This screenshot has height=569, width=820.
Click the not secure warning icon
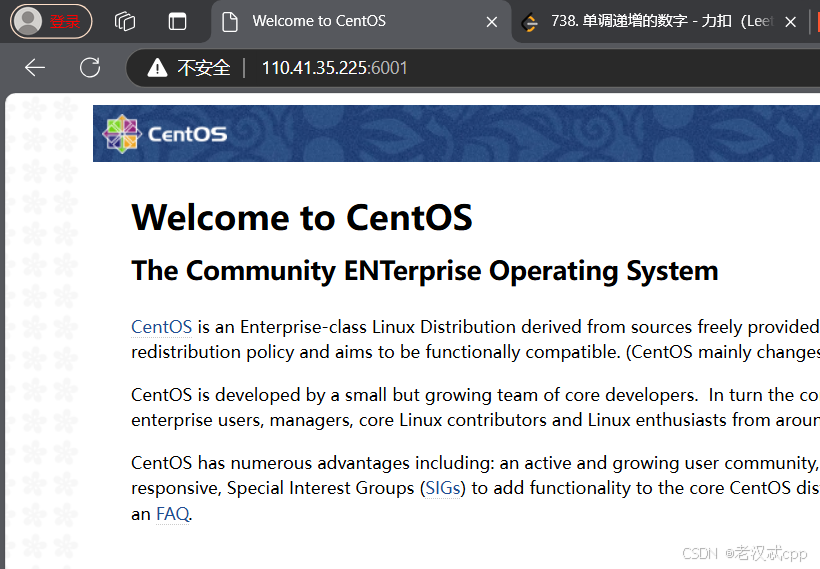pyautogui.click(x=157, y=68)
